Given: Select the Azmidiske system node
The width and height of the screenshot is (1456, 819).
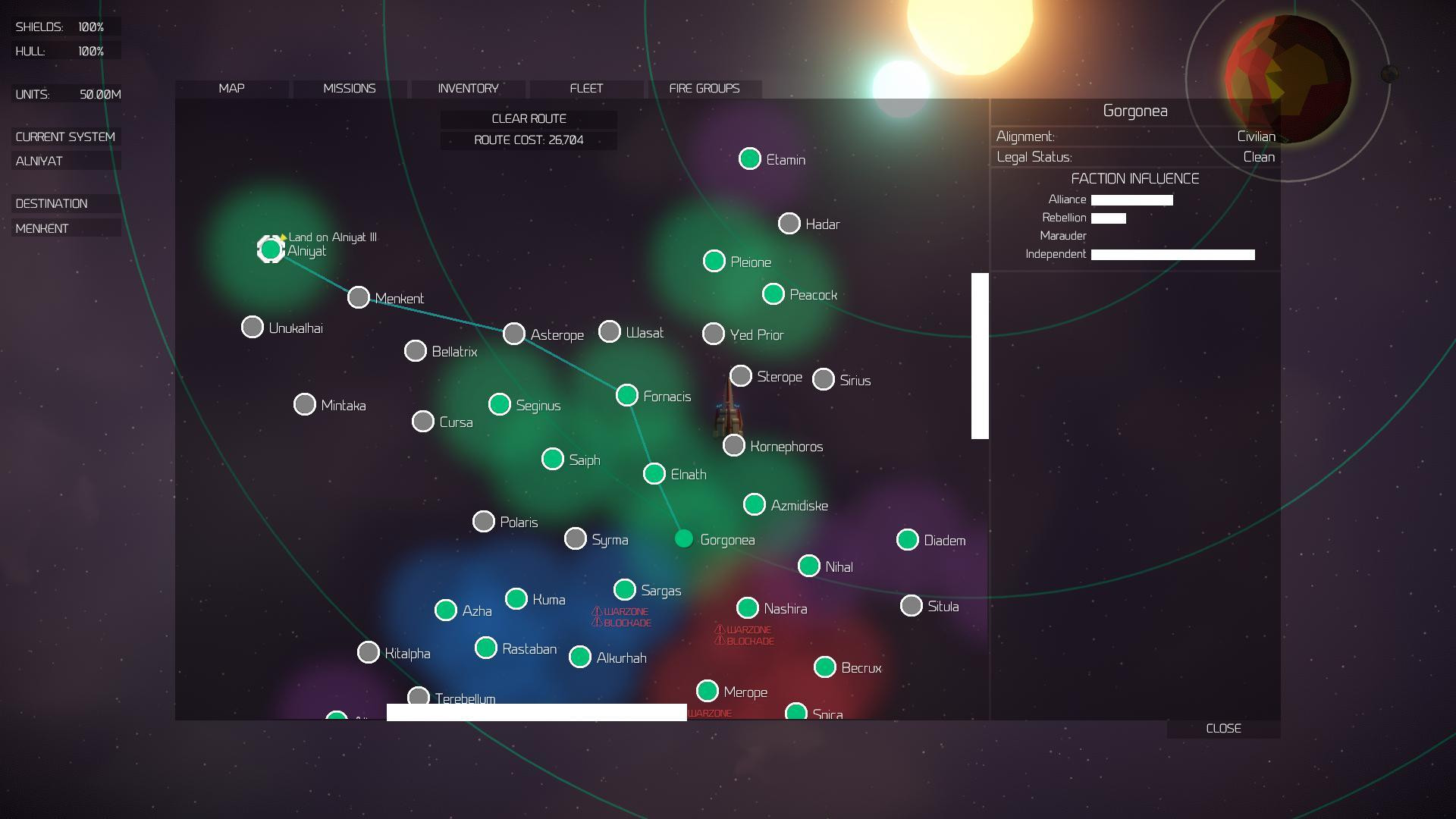Looking at the screenshot, I should point(754,504).
